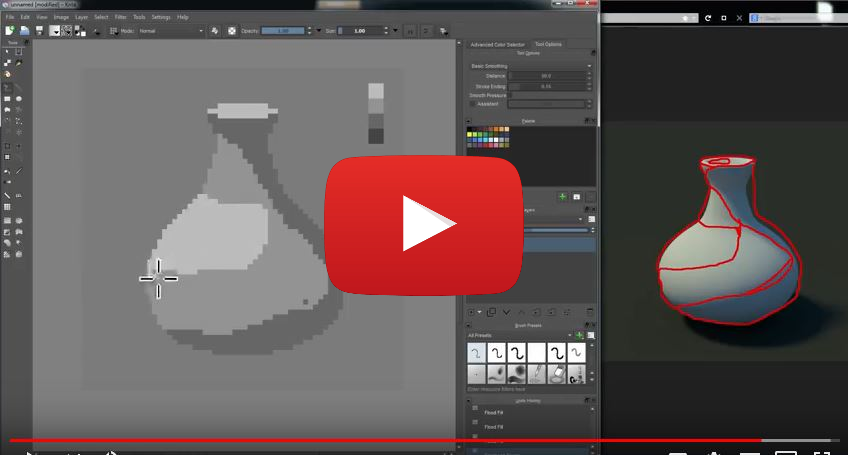Viewport: 848px width, 455px height.
Task: Click the layer filter icon beside the blend mode
Action: (591, 219)
